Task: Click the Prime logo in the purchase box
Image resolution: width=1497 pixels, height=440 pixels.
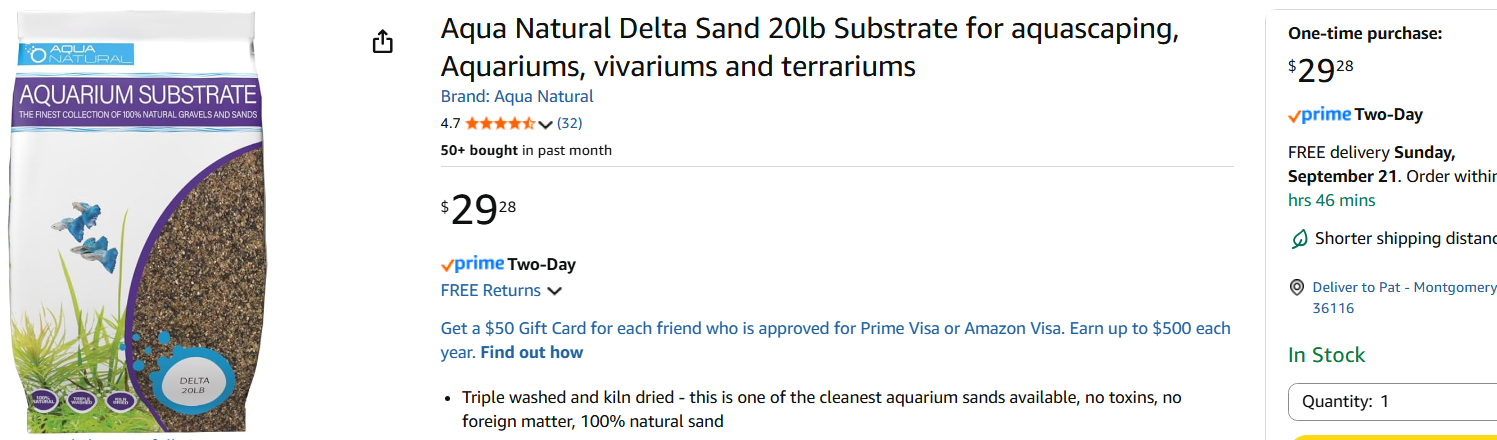Action: tap(1319, 115)
